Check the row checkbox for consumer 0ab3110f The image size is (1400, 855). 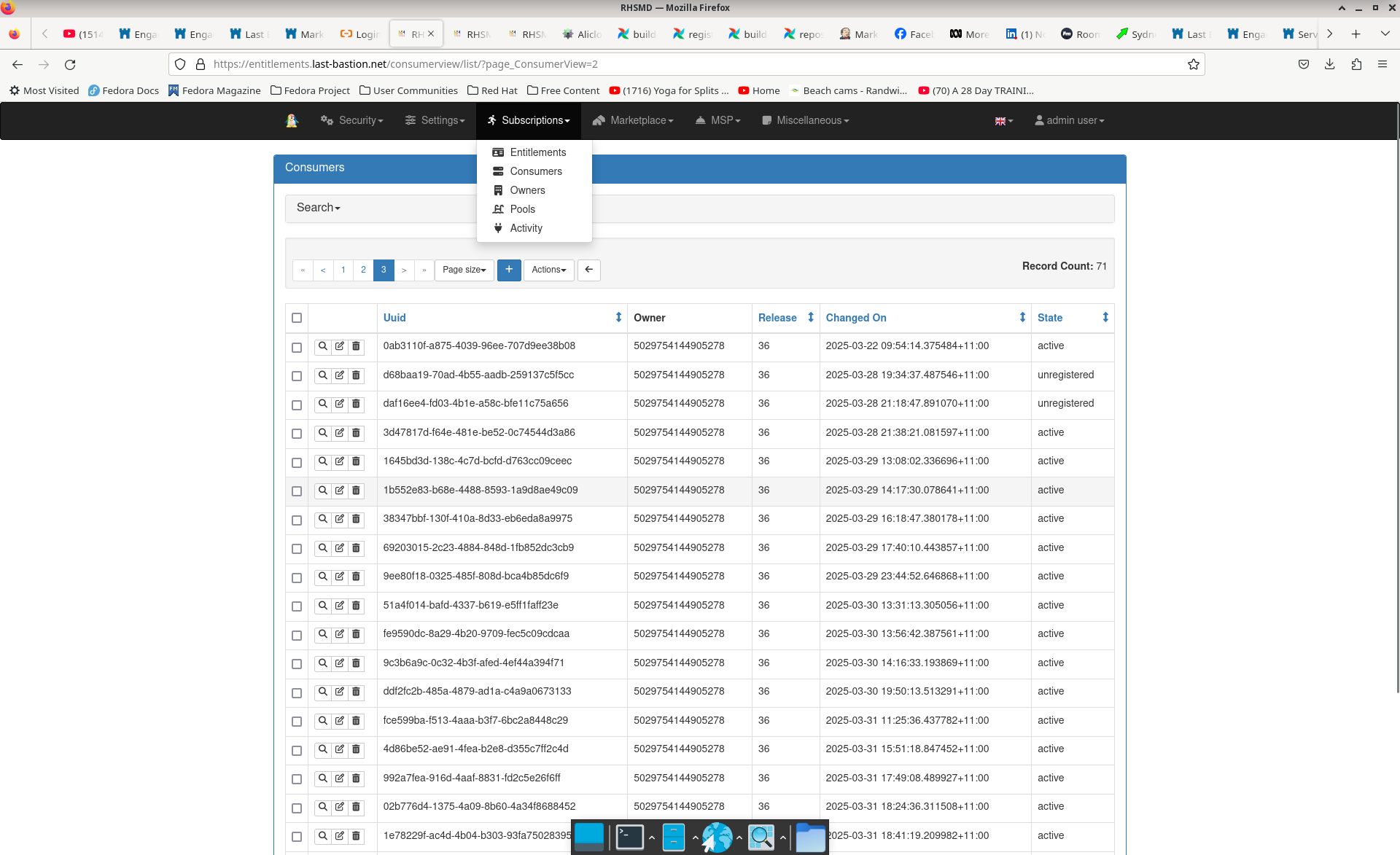tap(297, 348)
